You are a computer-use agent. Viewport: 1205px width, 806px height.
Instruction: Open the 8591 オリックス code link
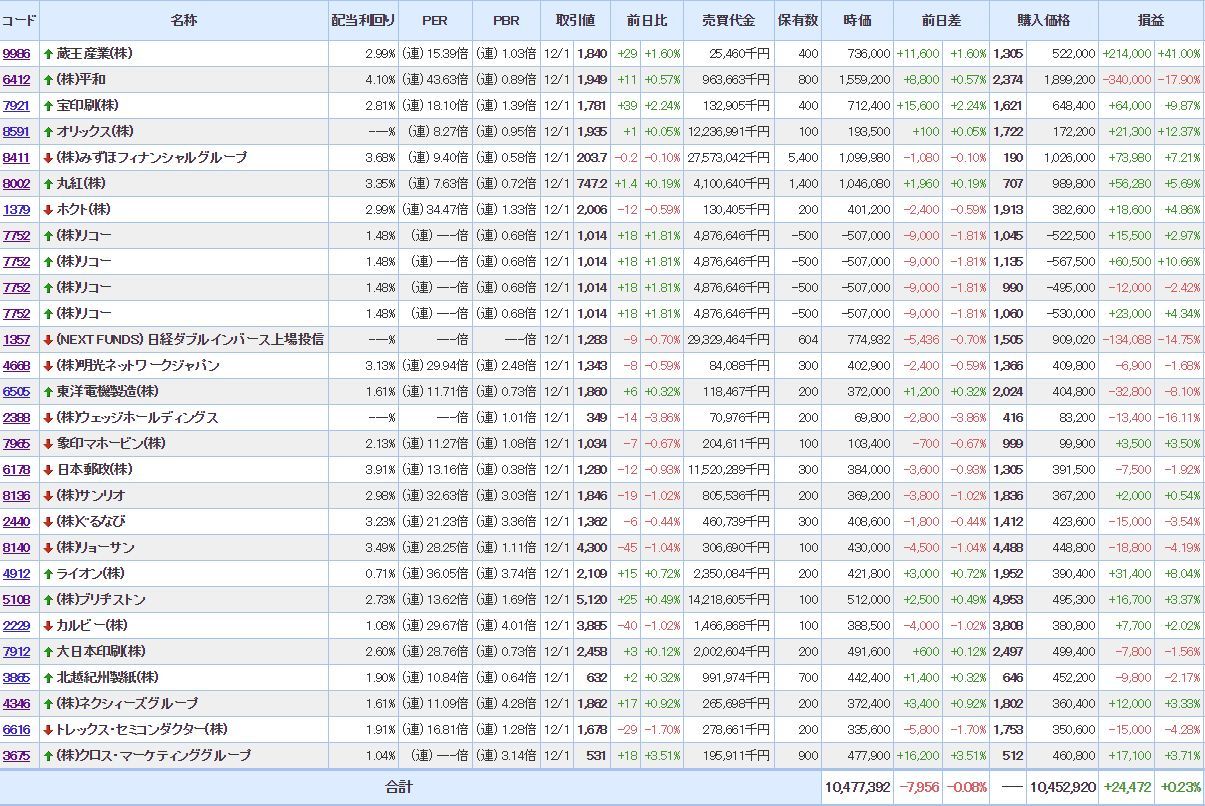coord(17,132)
